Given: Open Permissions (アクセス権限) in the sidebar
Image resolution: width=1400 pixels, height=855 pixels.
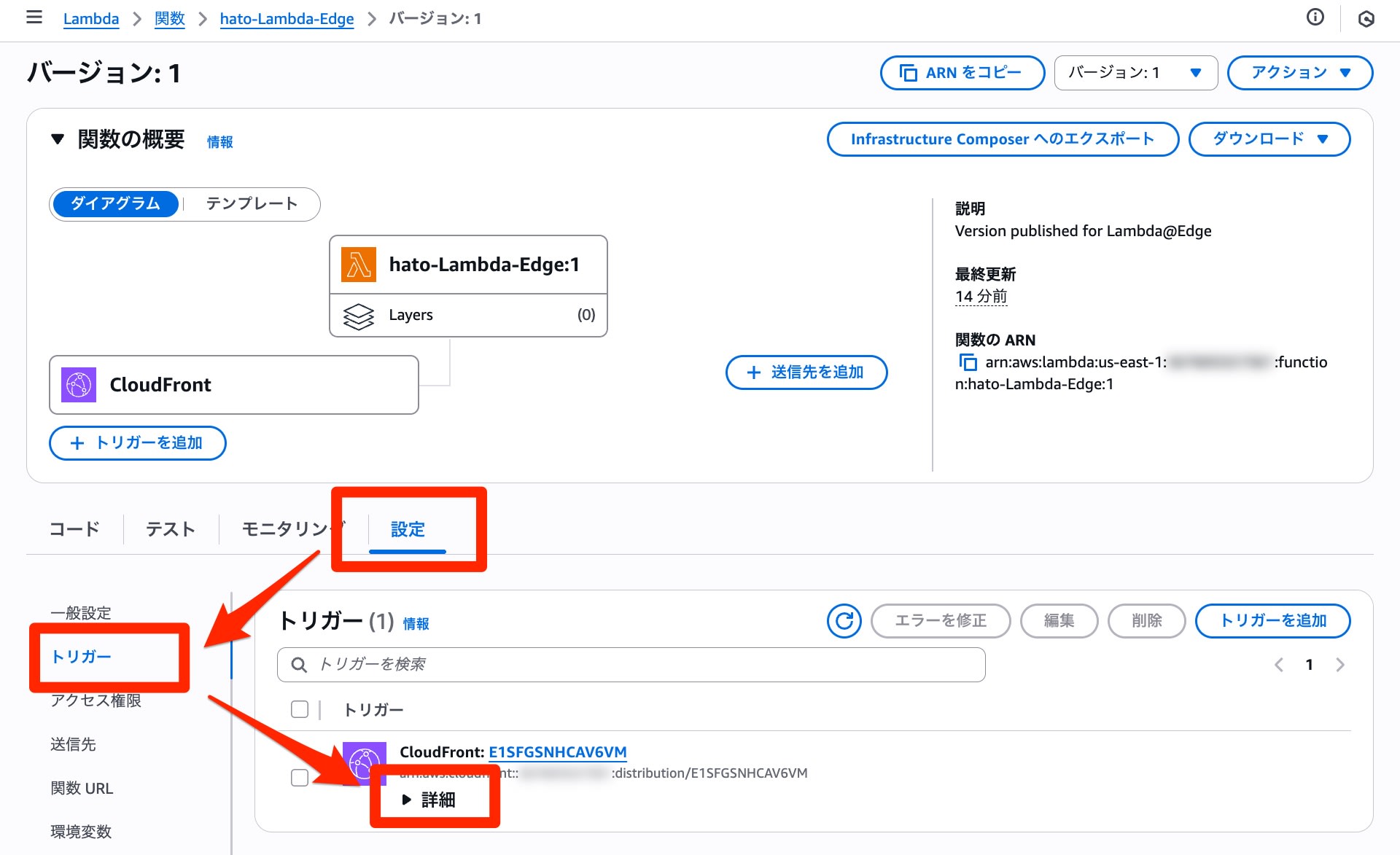Looking at the screenshot, I should (96, 700).
